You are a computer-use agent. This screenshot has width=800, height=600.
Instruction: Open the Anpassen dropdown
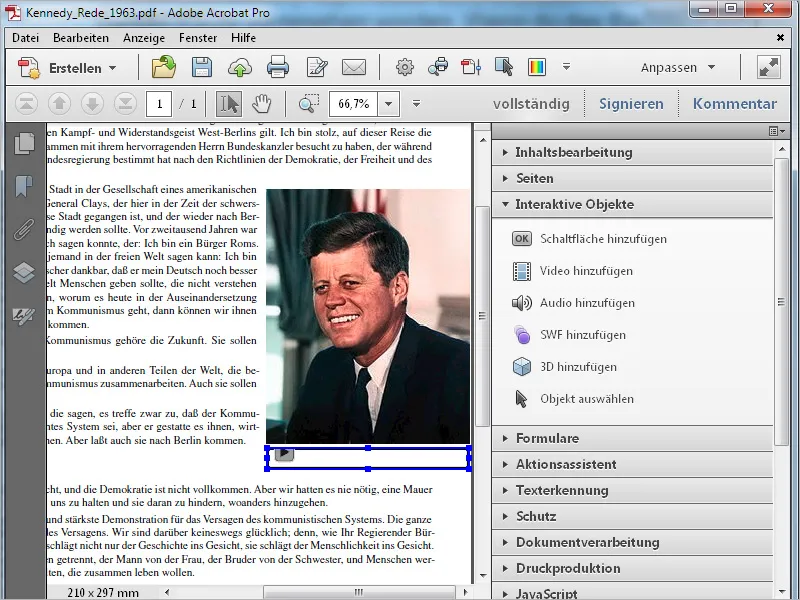point(678,67)
